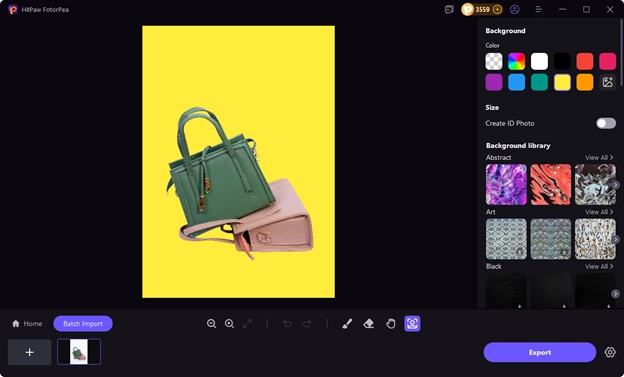
Task: Show next Art backgrounds with arrow
Action: pos(615,239)
